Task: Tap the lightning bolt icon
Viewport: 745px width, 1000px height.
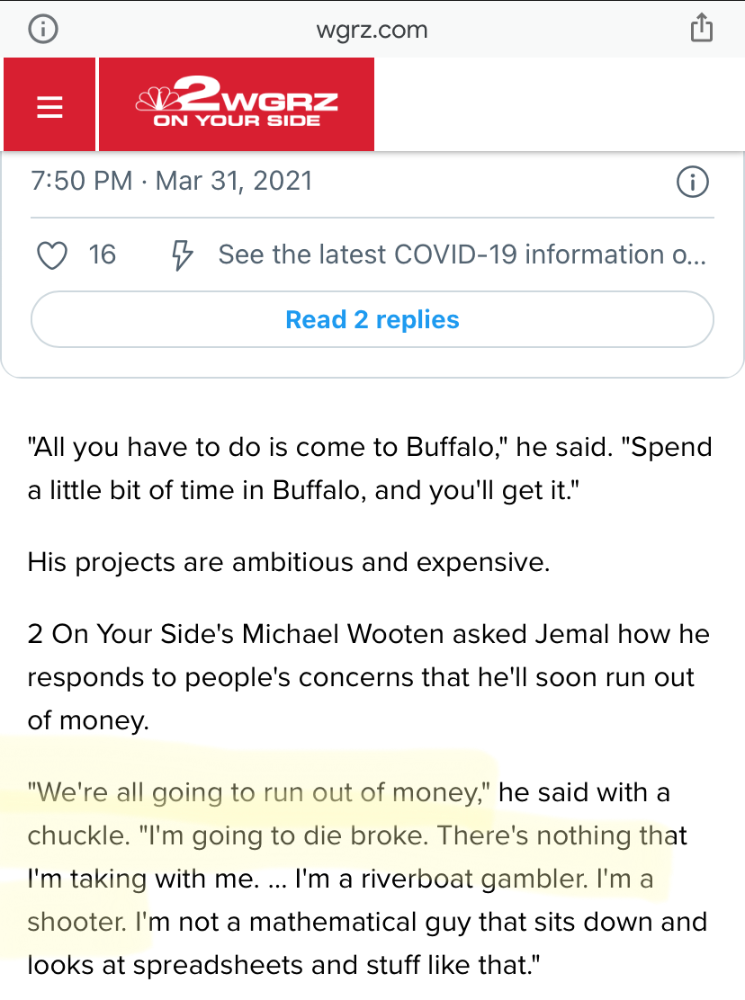Action: click(182, 255)
